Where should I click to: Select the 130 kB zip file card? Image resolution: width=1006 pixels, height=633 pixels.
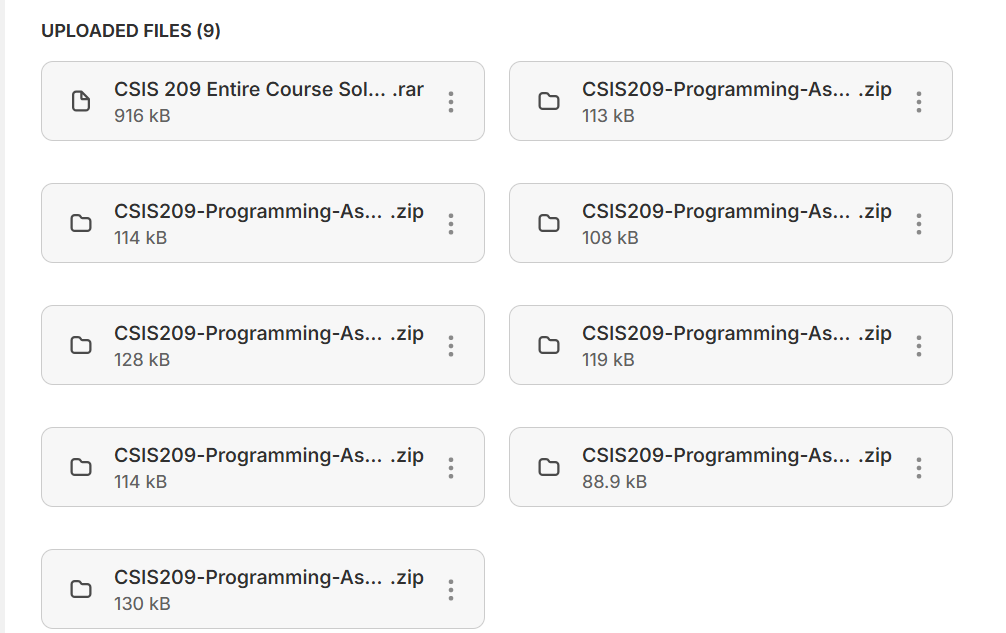coord(262,589)
